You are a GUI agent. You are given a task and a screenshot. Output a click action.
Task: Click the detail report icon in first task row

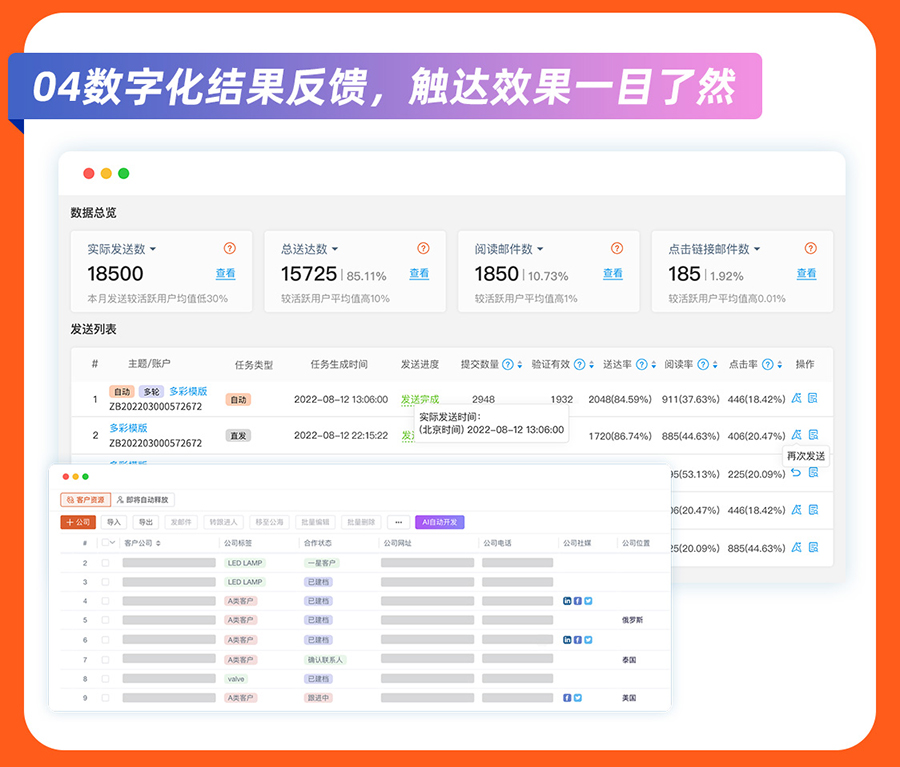tap(813, 398)
